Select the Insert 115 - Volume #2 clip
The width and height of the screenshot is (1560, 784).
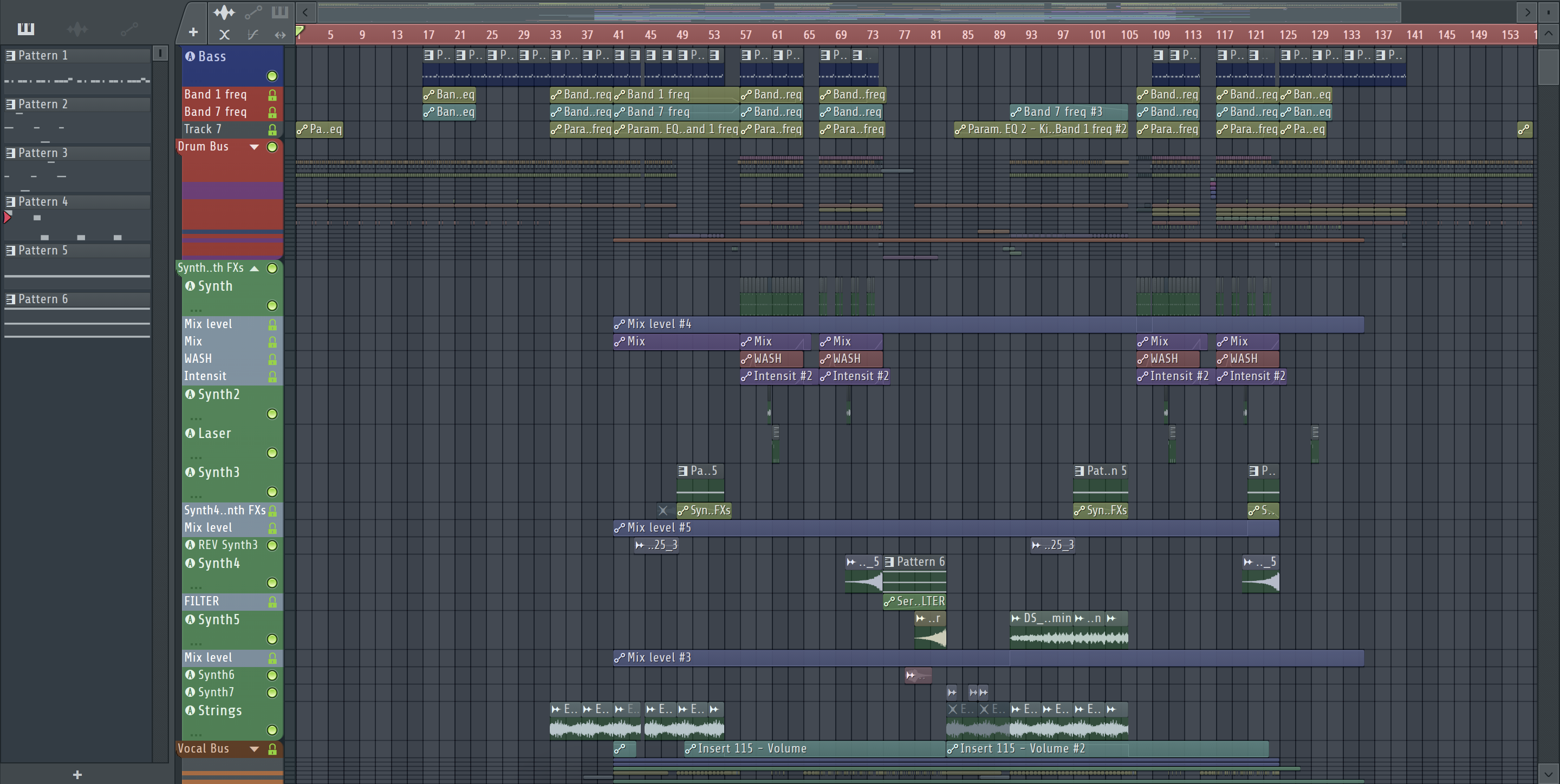point(1107,749)
